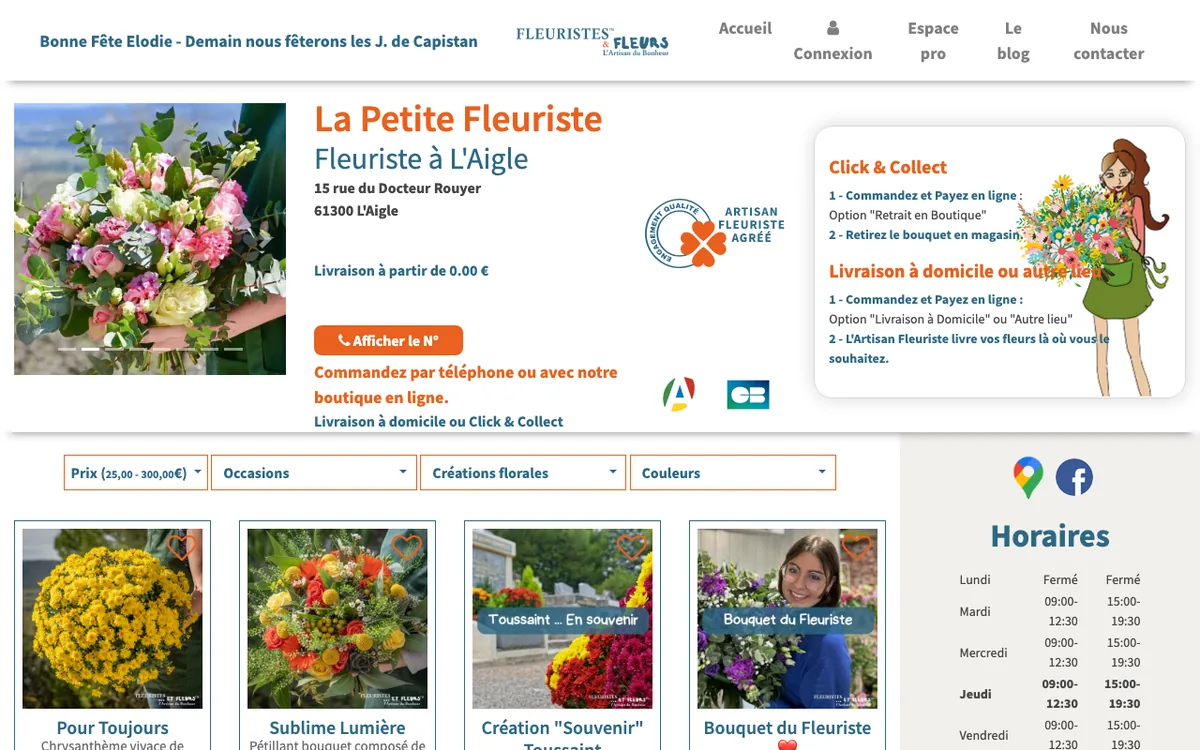Click the Vendredi row label in Horaires
Image resolution: width=1200 pixels, height=750 pixels.
click(984, 735)
